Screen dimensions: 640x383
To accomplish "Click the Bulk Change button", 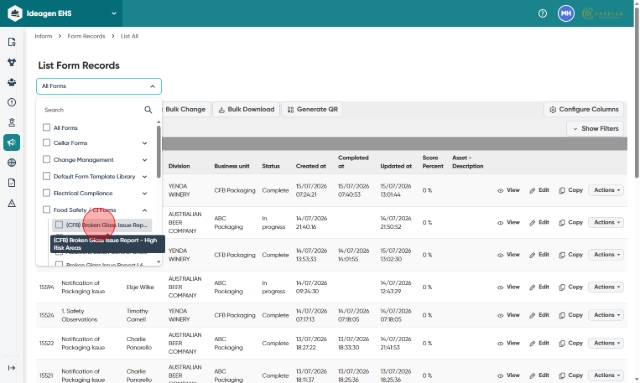I will [x=186, y=109].
